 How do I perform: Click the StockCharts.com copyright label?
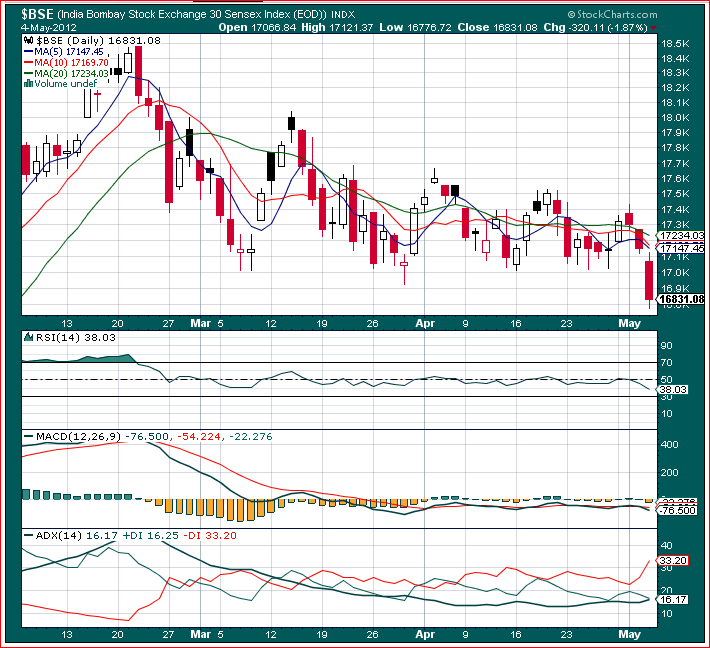(613, 14)
